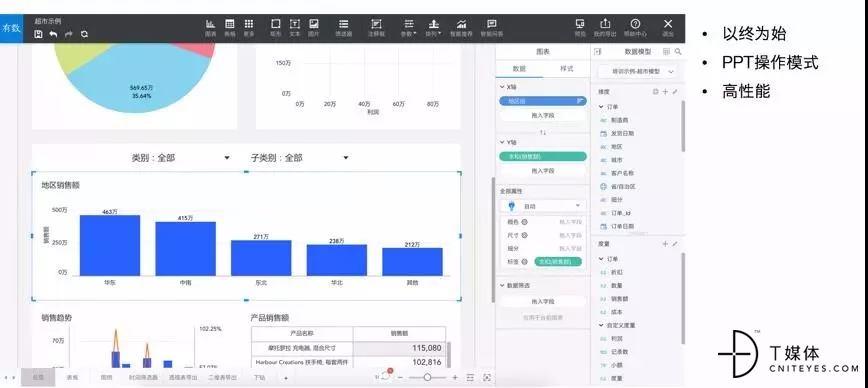This screenshot has width=868, height=388.
Task: Collapse the 自定义度量 group
Action: tap(602, 325)
